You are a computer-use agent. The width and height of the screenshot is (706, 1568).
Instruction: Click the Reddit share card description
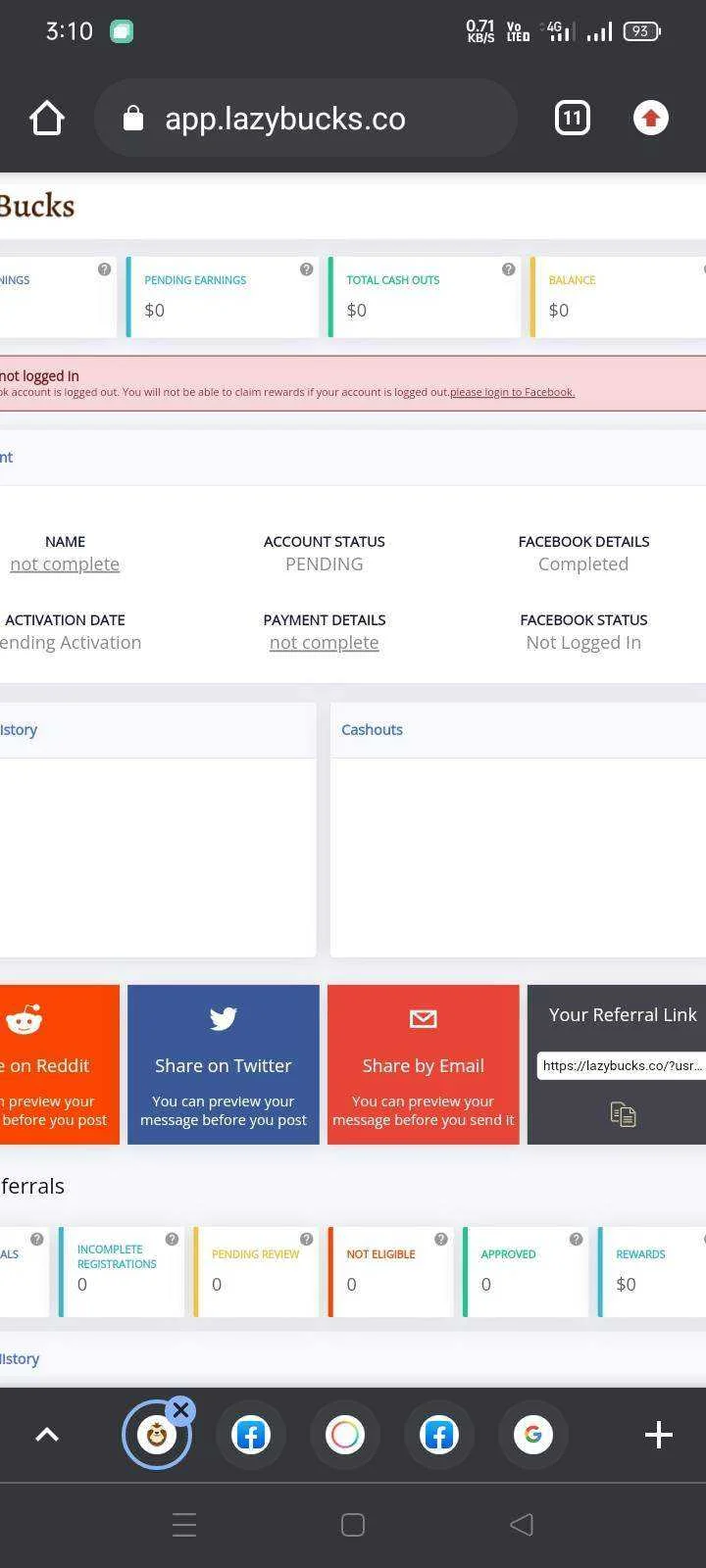tap(54, 1111)
